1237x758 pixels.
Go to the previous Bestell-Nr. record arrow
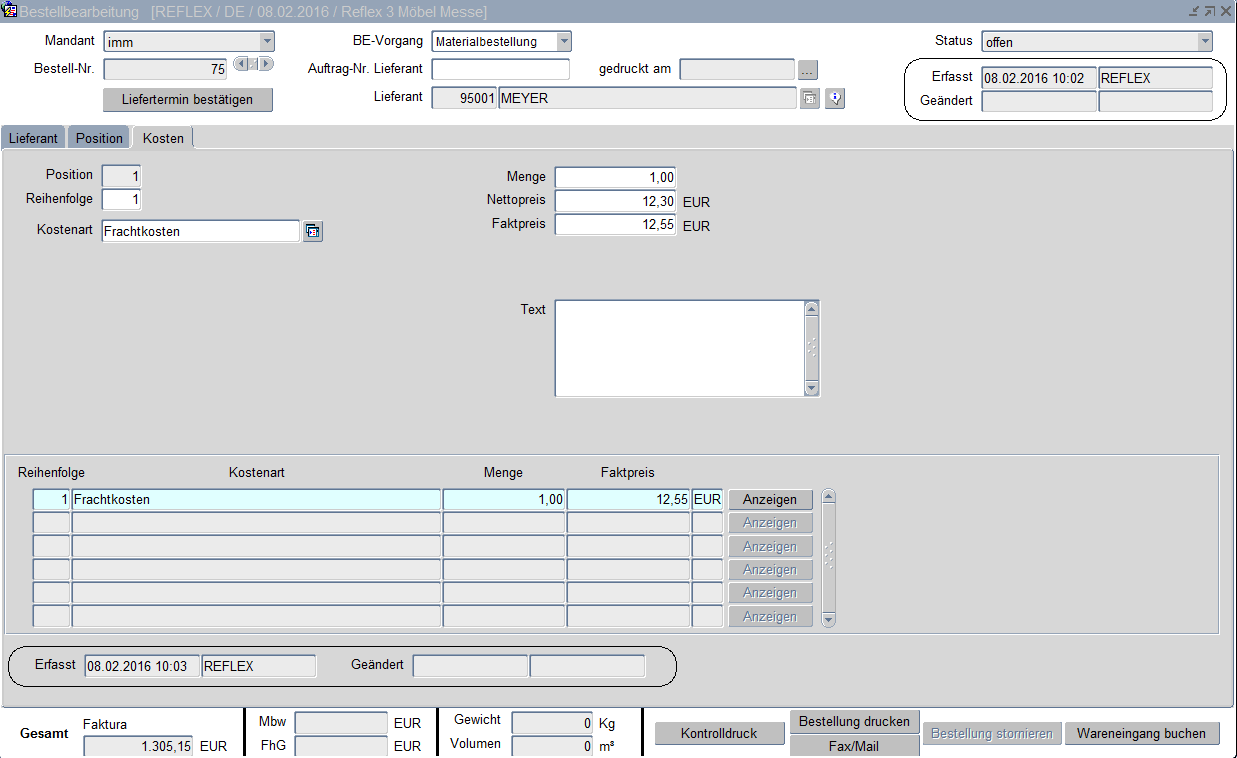pyautogui.click(x=240, y=64)
